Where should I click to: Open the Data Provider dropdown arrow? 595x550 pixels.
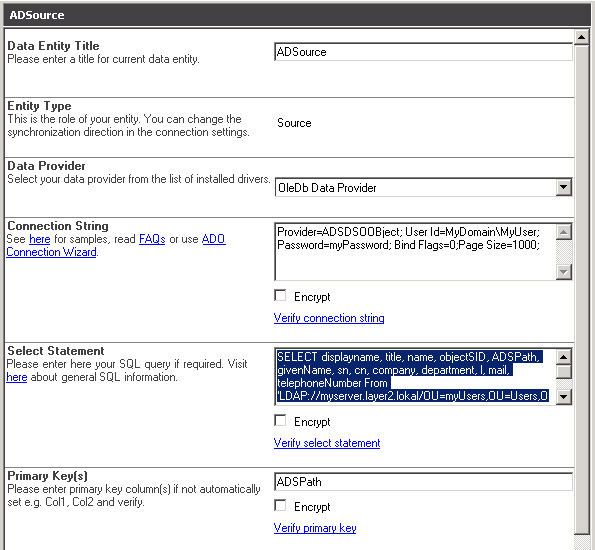pos(564,187)
